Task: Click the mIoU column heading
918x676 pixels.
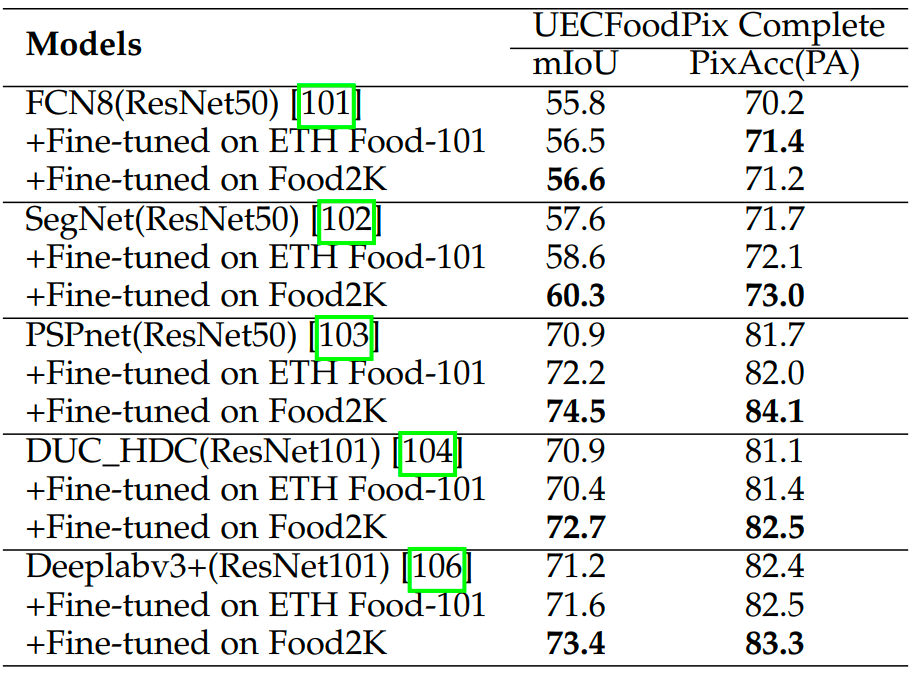Action: click(x=575, y=65)
